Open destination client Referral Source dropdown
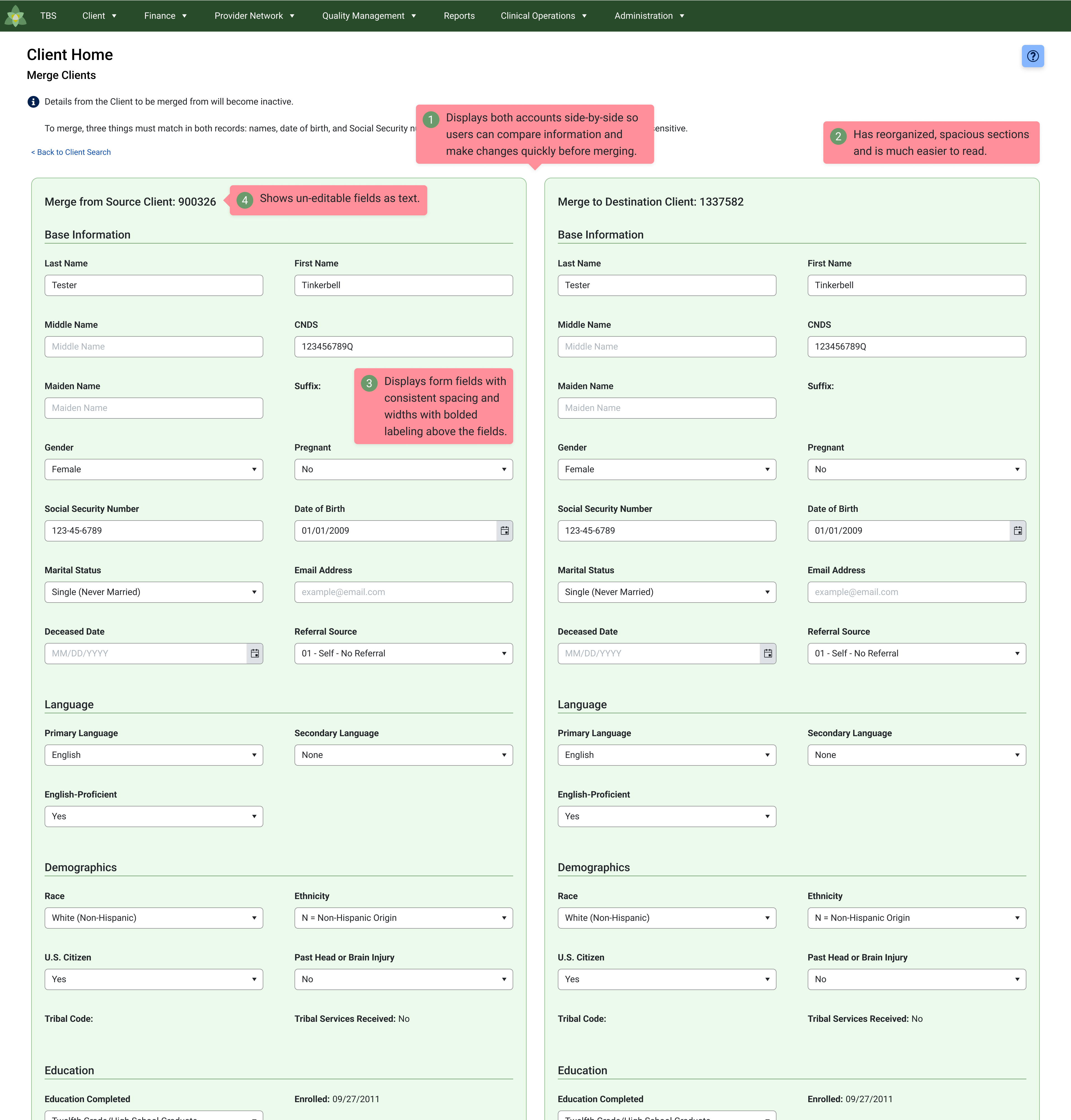Viewport: 1071px width, 1120px height. [x=917, y=654]
